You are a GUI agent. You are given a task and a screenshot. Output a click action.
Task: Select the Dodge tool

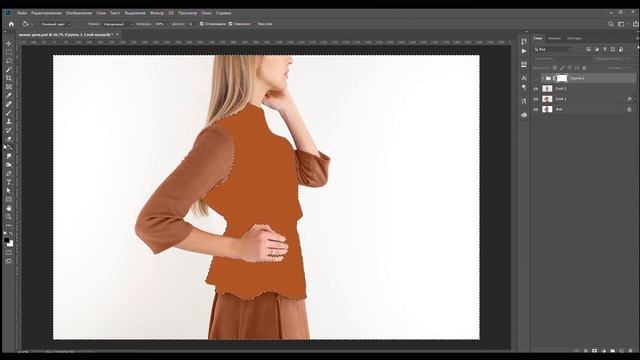click(x=9, y=165)
